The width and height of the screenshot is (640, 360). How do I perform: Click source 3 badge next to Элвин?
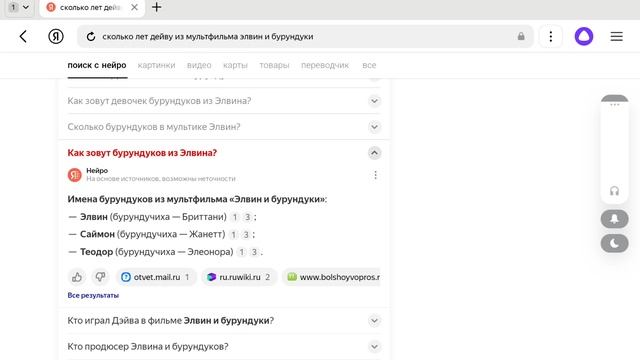click(247, 217)
